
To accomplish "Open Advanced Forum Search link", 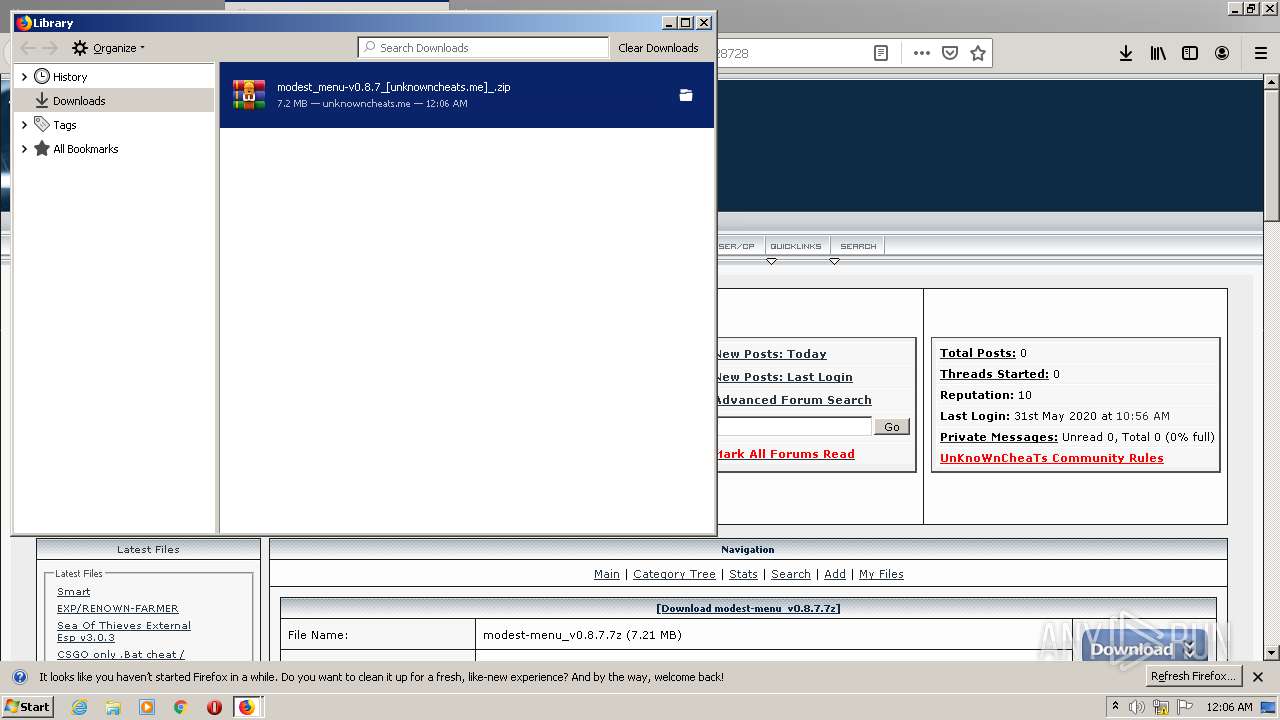I will (793, 400).
